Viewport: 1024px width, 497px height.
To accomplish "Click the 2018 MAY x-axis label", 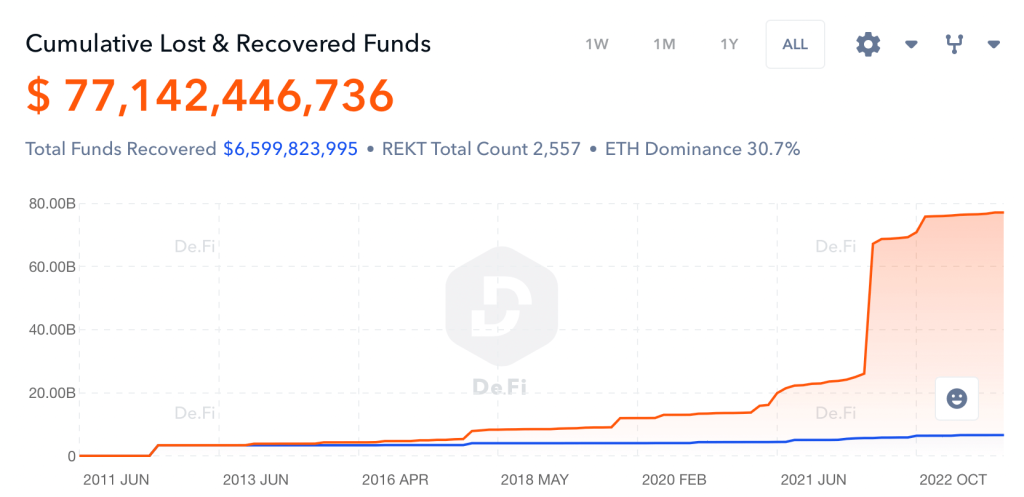I will click(x=534, y=480).
